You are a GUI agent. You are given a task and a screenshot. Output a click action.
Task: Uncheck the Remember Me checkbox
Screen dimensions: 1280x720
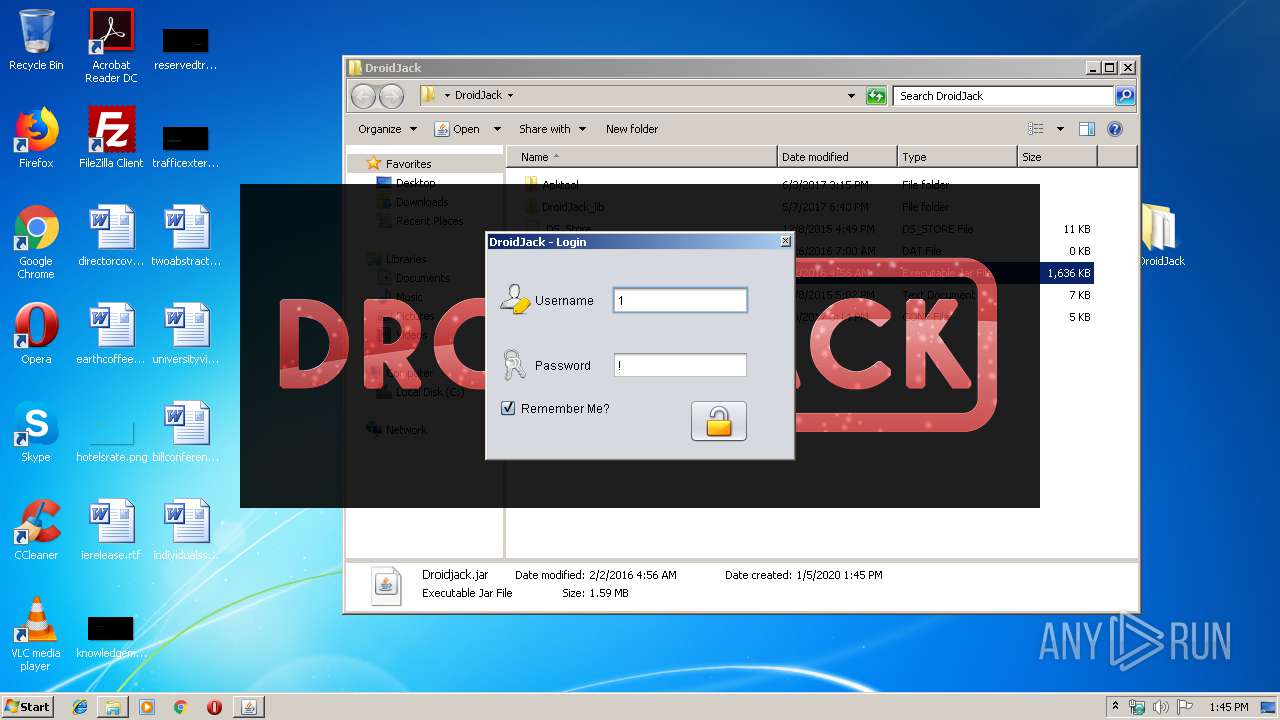[508, 408]
